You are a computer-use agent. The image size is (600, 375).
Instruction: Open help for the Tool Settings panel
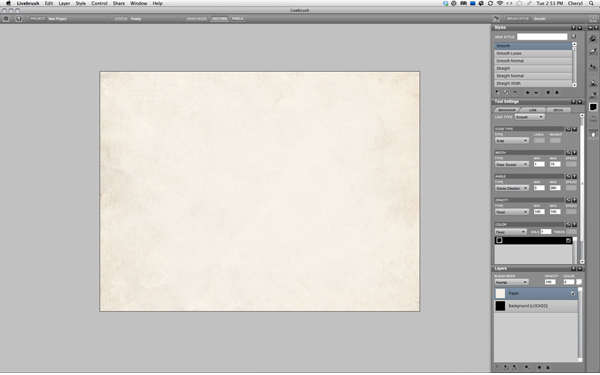(x=573, y=102)
